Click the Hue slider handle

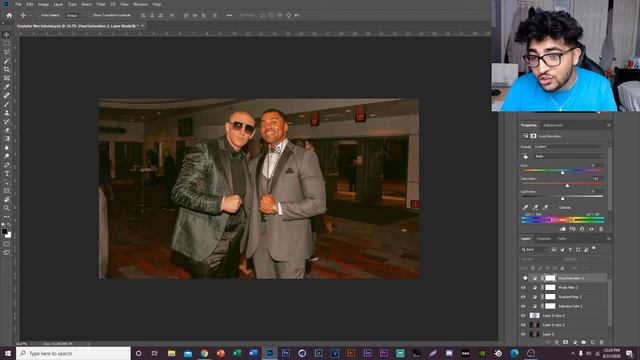point(562,172)
